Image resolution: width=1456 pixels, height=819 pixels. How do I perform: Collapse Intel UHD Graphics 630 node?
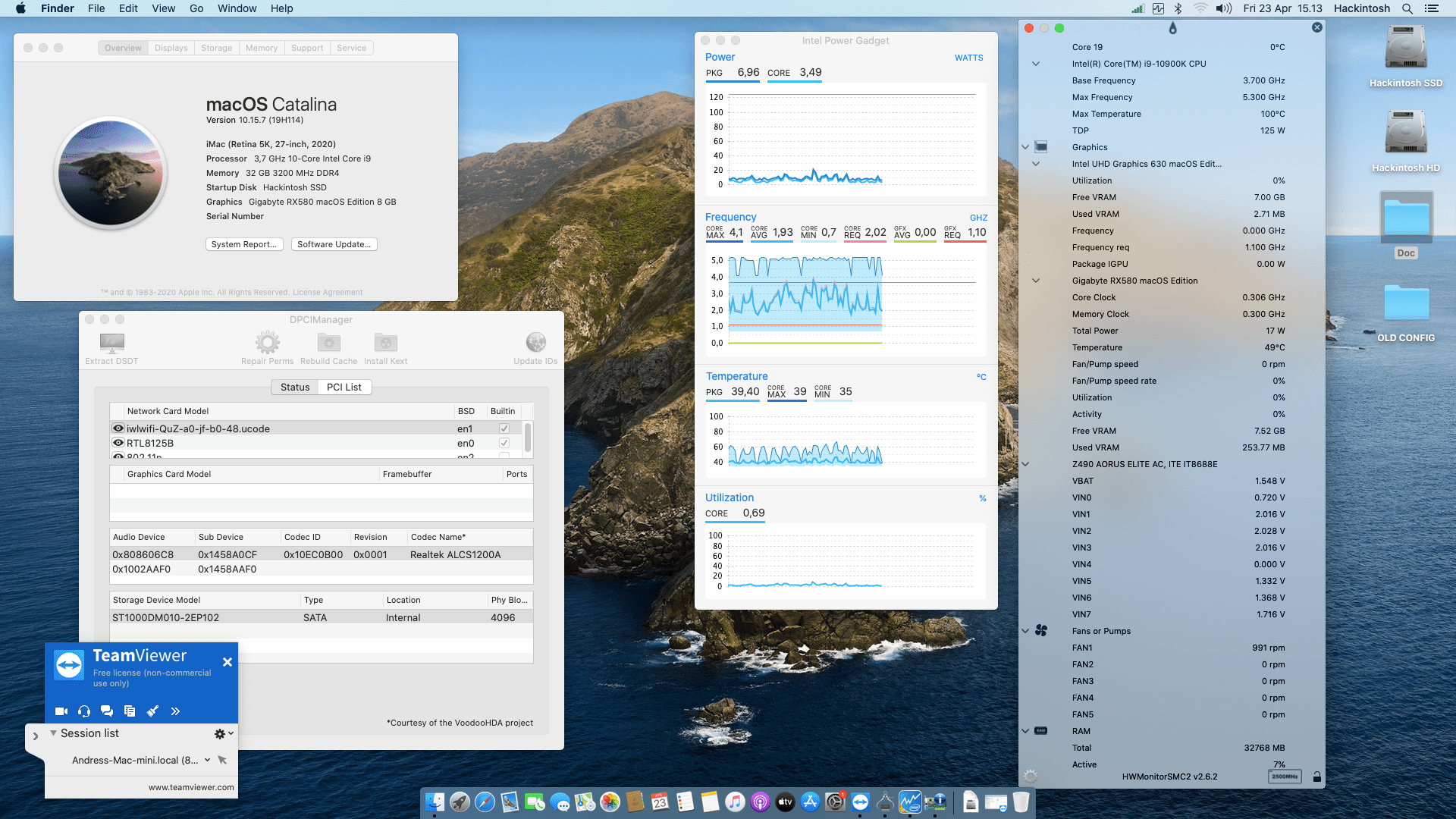pyautogui.click(x=1036, y=164)
